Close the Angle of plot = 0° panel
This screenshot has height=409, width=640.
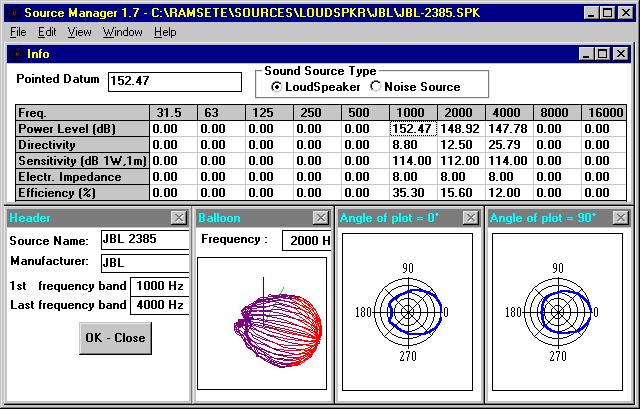point(471,218)
